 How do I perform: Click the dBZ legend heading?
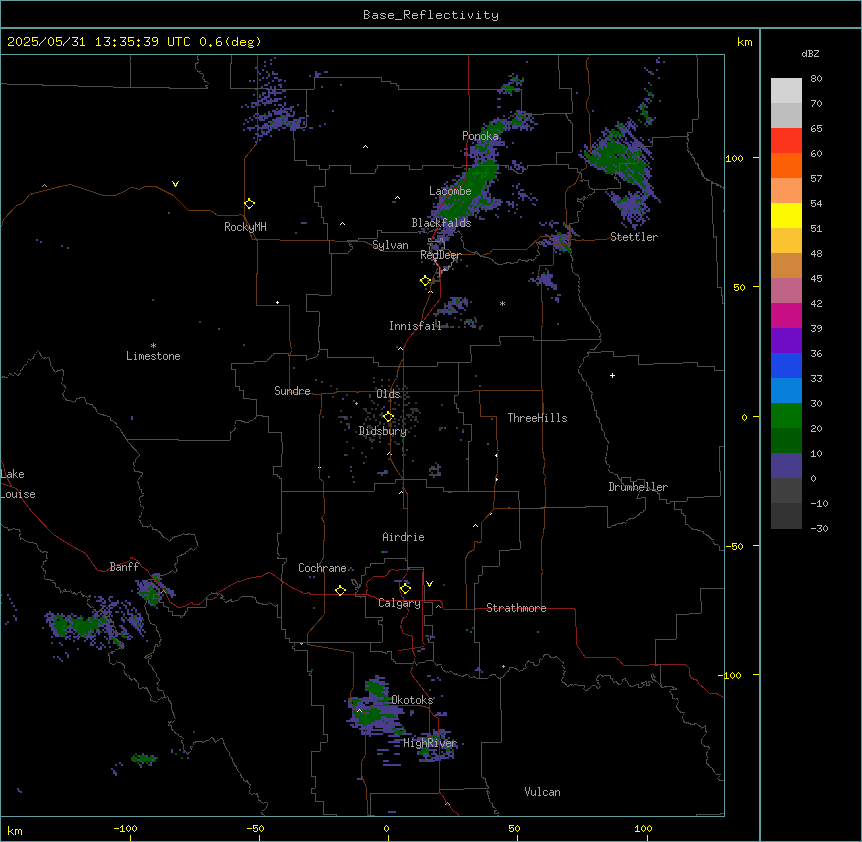tap(810, 53)
